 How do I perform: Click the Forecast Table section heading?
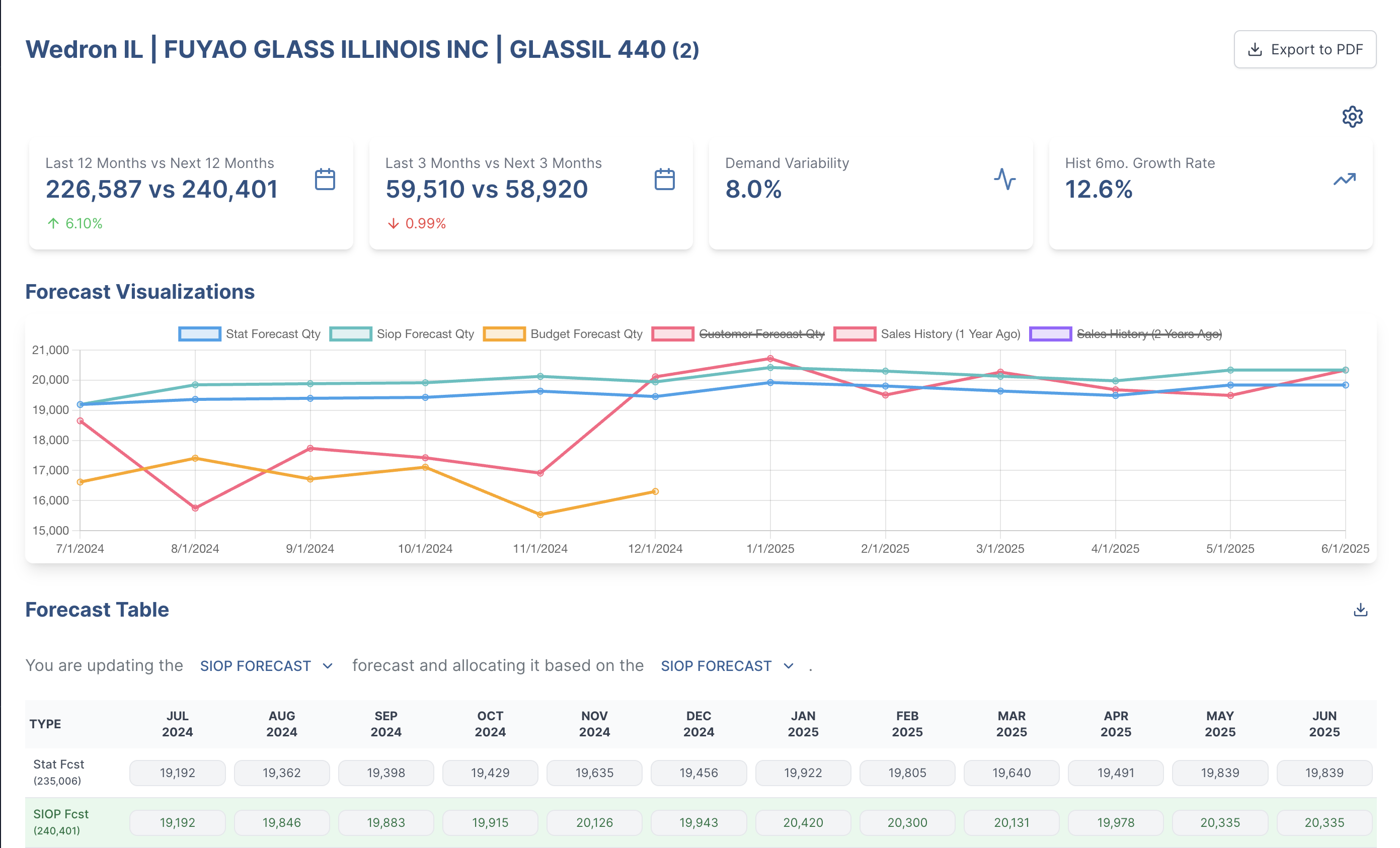coord(97,610)
